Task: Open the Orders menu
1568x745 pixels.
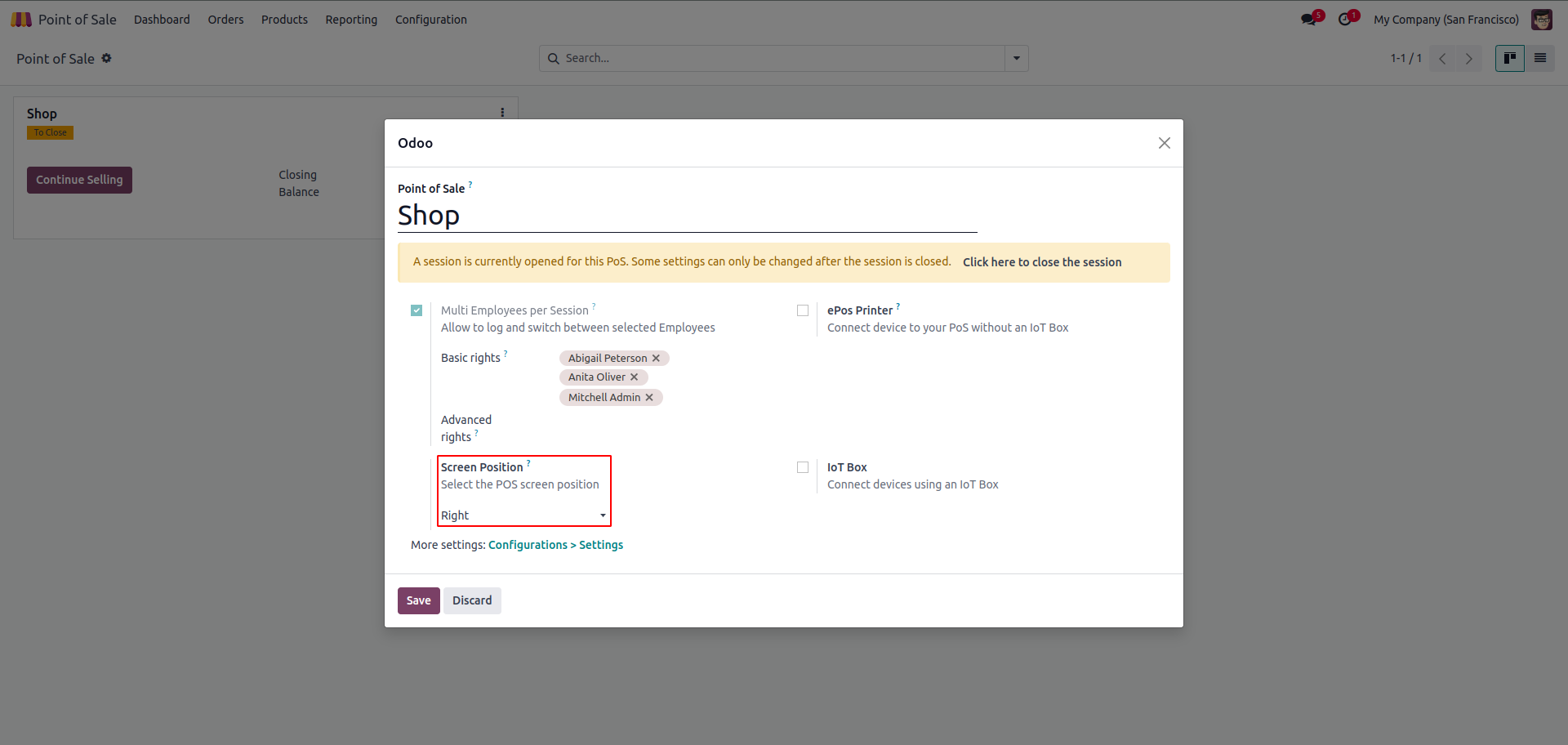Action: [x=225, y=20]
